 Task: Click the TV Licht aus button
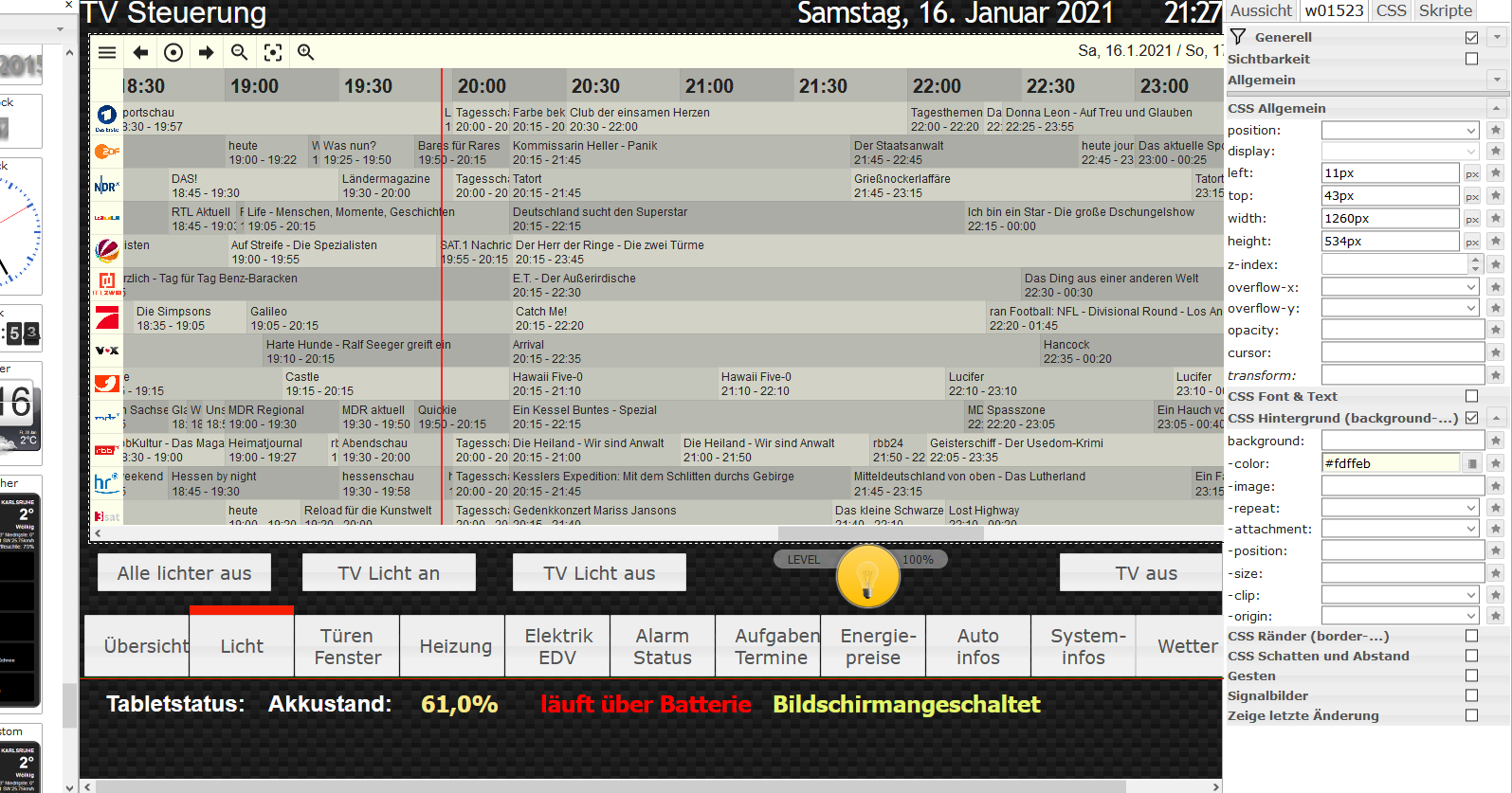(599, 573)
